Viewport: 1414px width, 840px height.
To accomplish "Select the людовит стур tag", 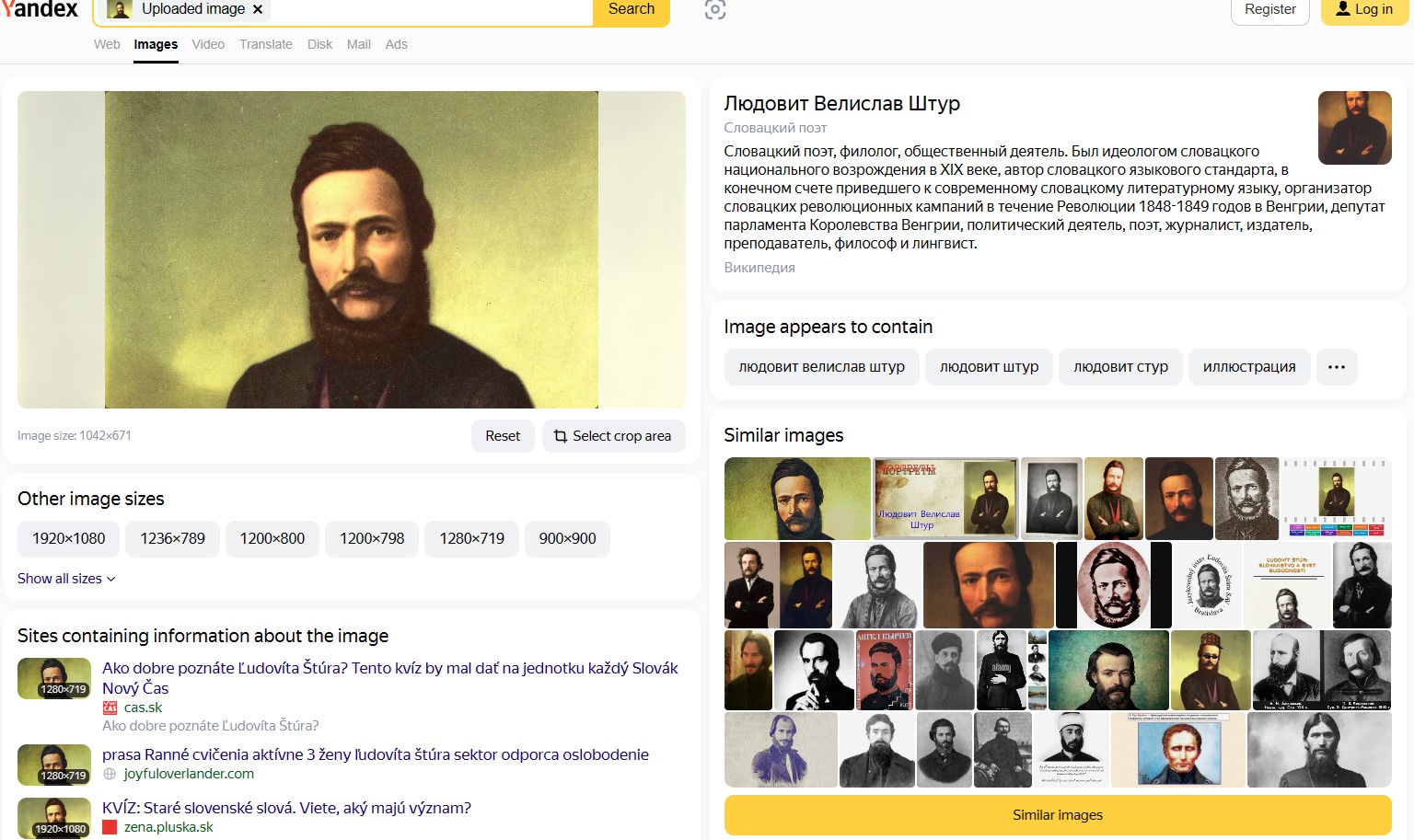I will (x=1120, y=367).
